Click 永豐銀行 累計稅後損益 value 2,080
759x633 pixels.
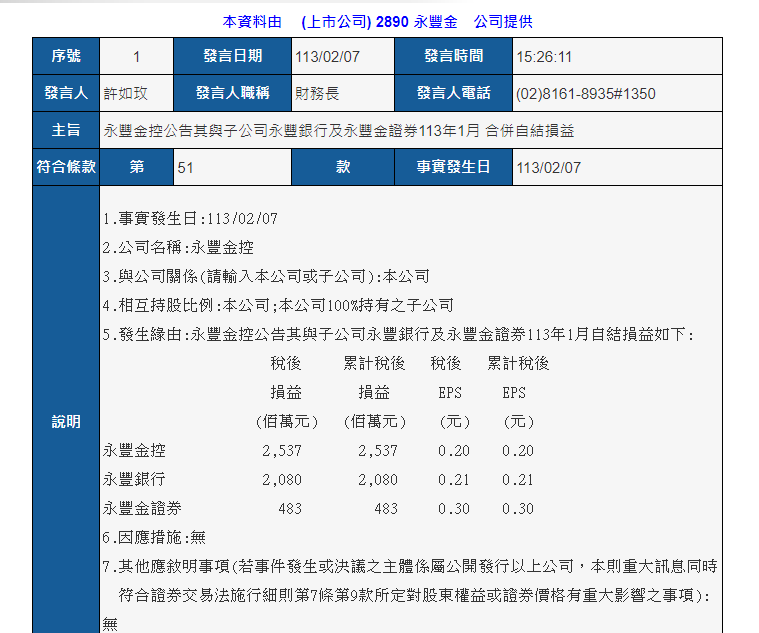pos(378,480)
